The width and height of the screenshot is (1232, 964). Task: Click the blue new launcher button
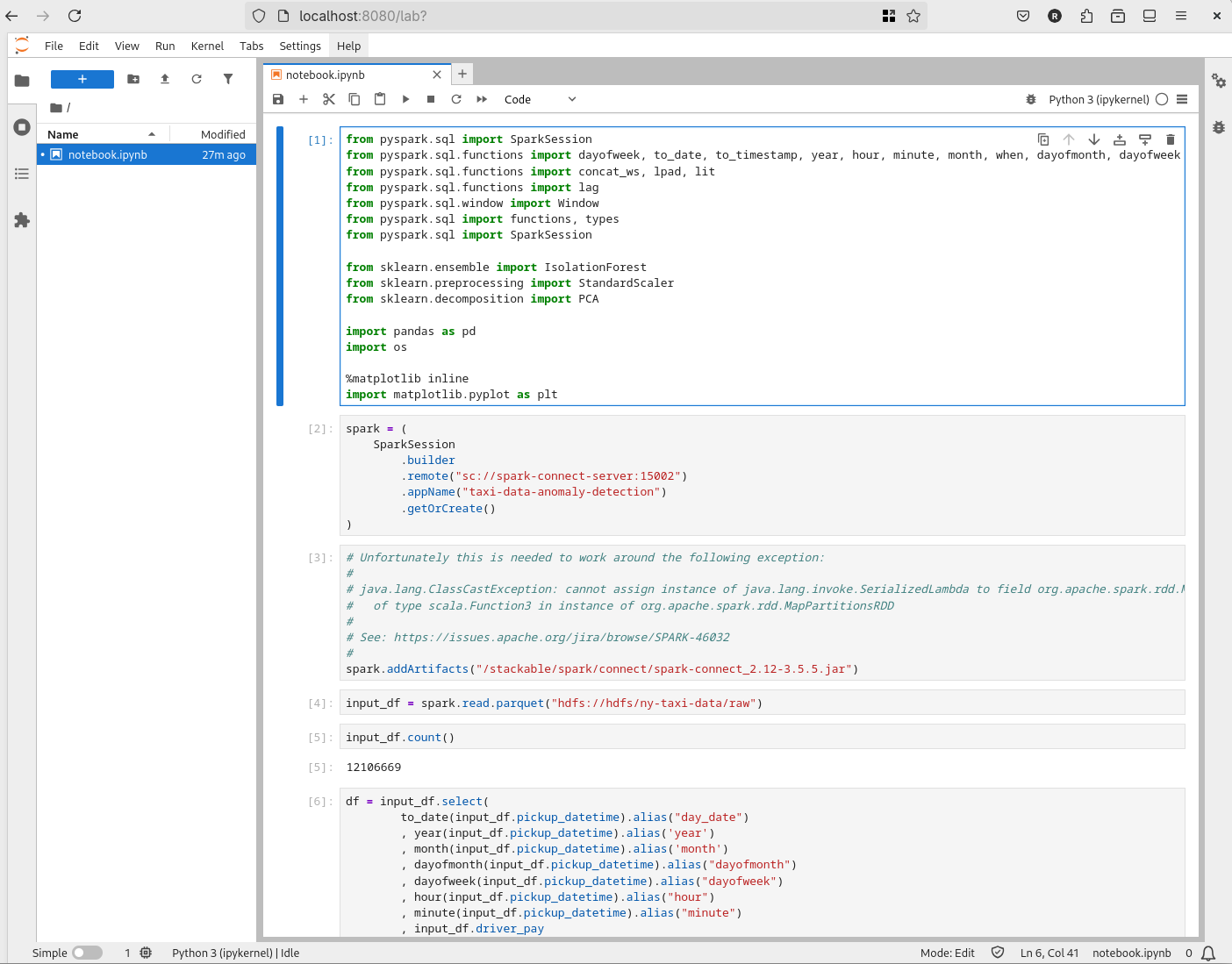point(82,79)
